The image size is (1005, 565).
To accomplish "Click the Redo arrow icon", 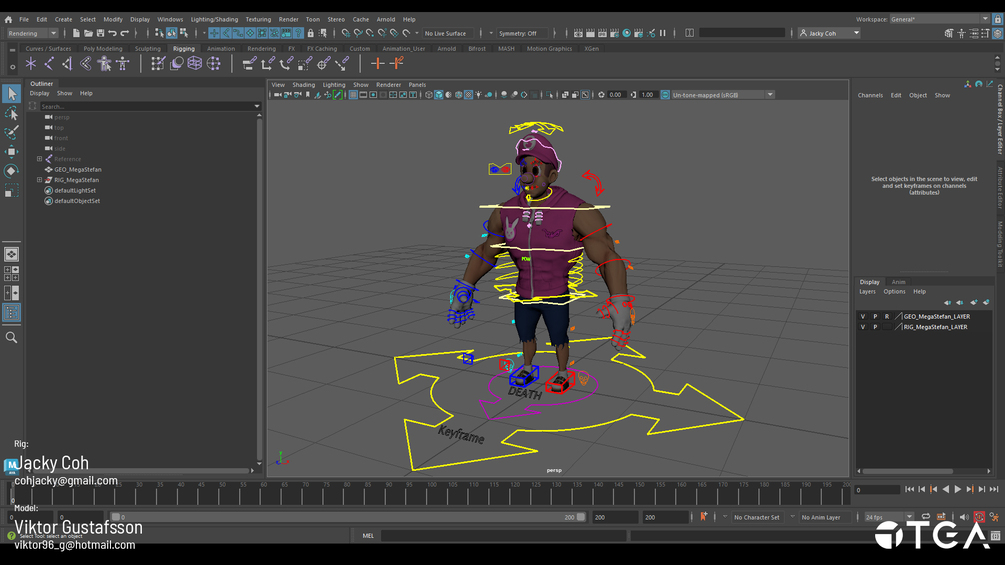I will pos(125,33).
